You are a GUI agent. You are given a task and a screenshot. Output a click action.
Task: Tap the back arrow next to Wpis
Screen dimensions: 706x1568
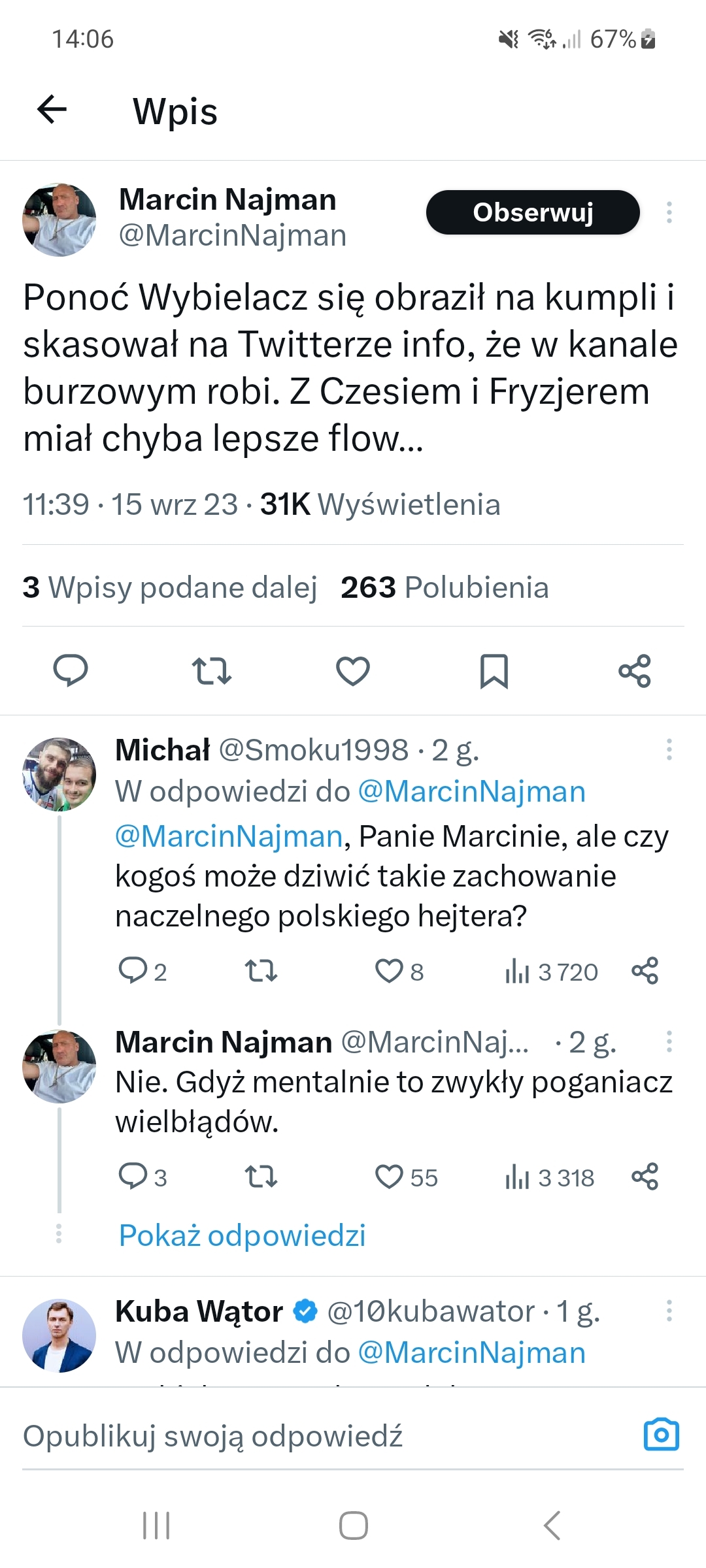(52, 109)
